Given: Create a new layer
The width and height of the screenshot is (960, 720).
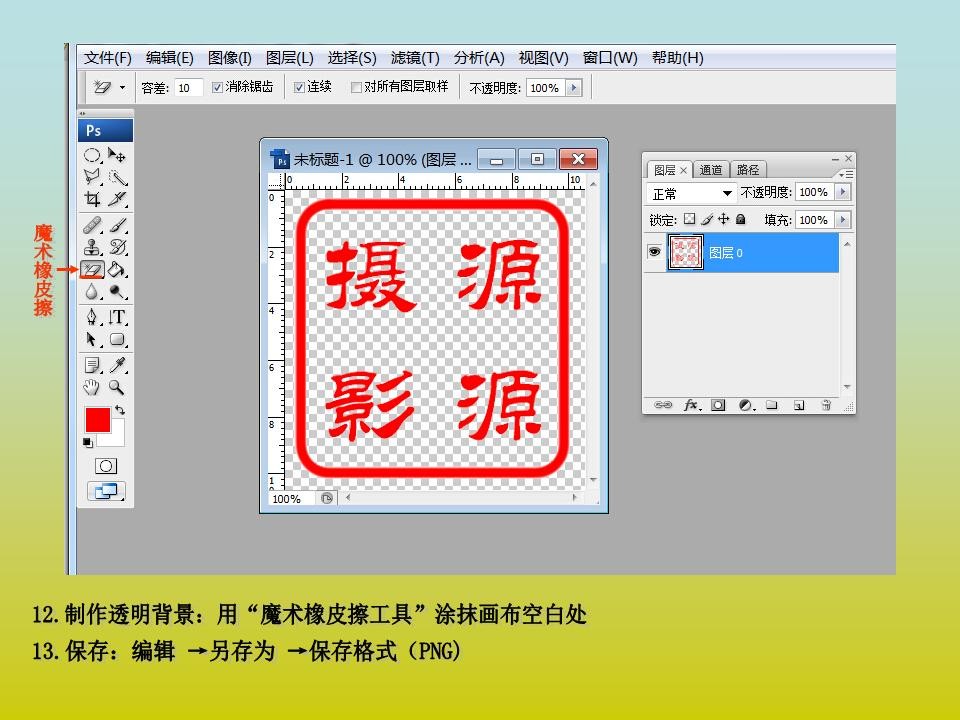Looking at the screenshot, I should (799, 405).
